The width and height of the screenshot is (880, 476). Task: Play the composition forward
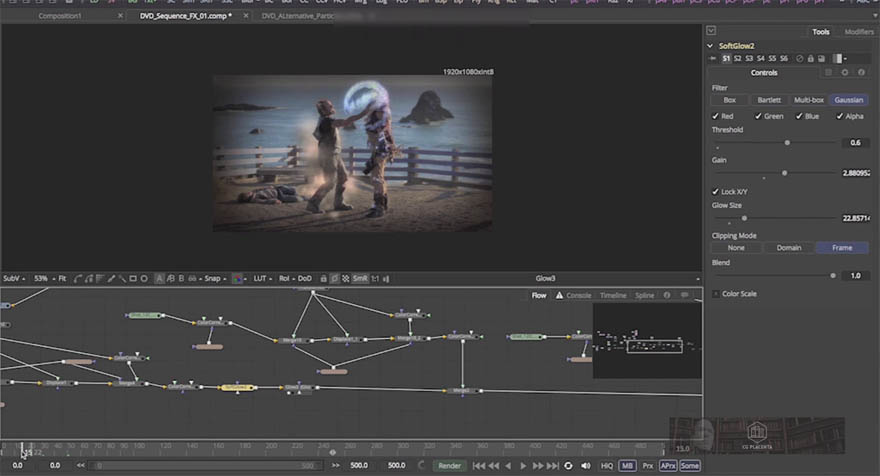(523, 465)
